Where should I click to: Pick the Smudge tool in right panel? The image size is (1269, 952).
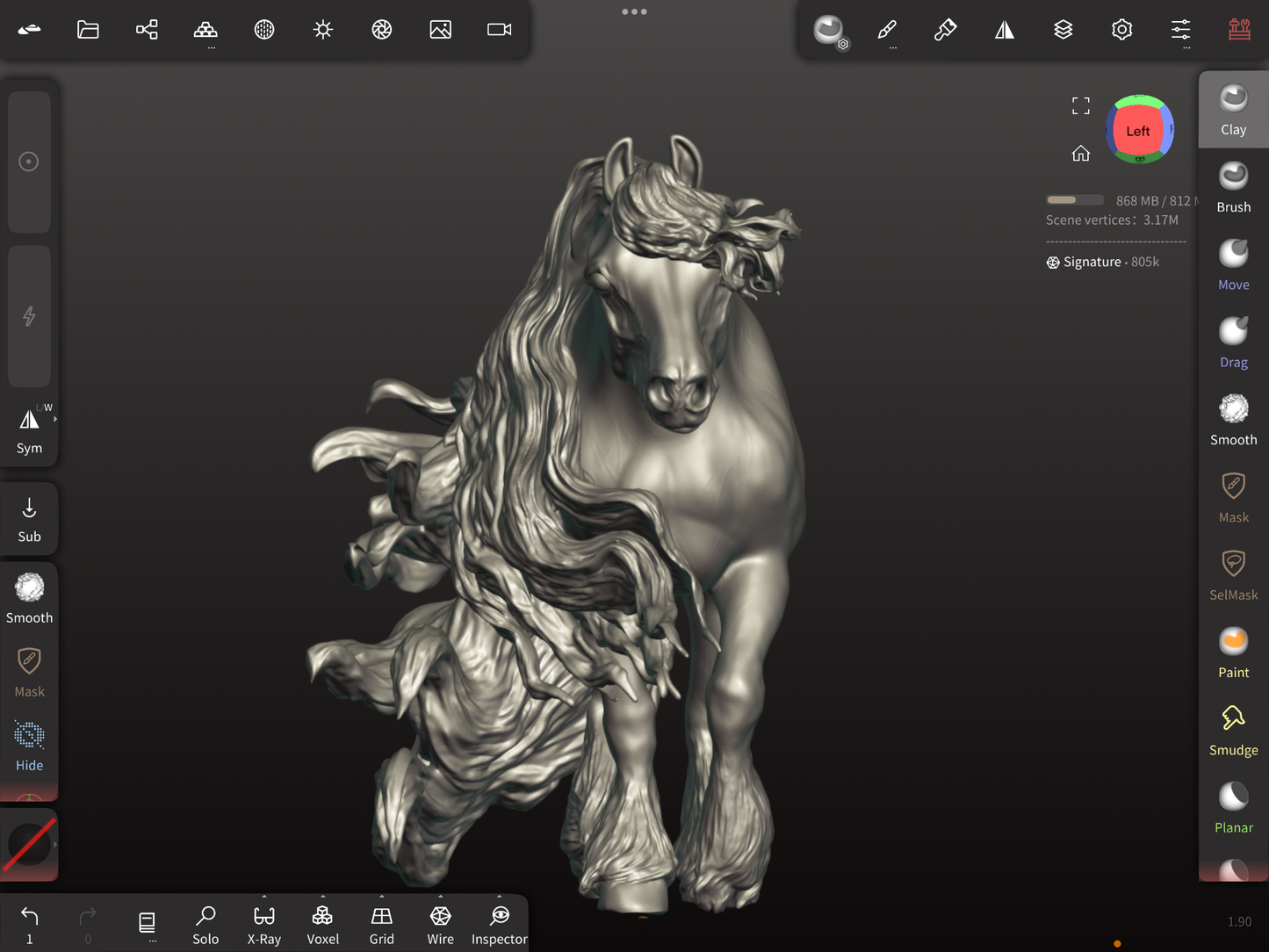point(1233,730)
